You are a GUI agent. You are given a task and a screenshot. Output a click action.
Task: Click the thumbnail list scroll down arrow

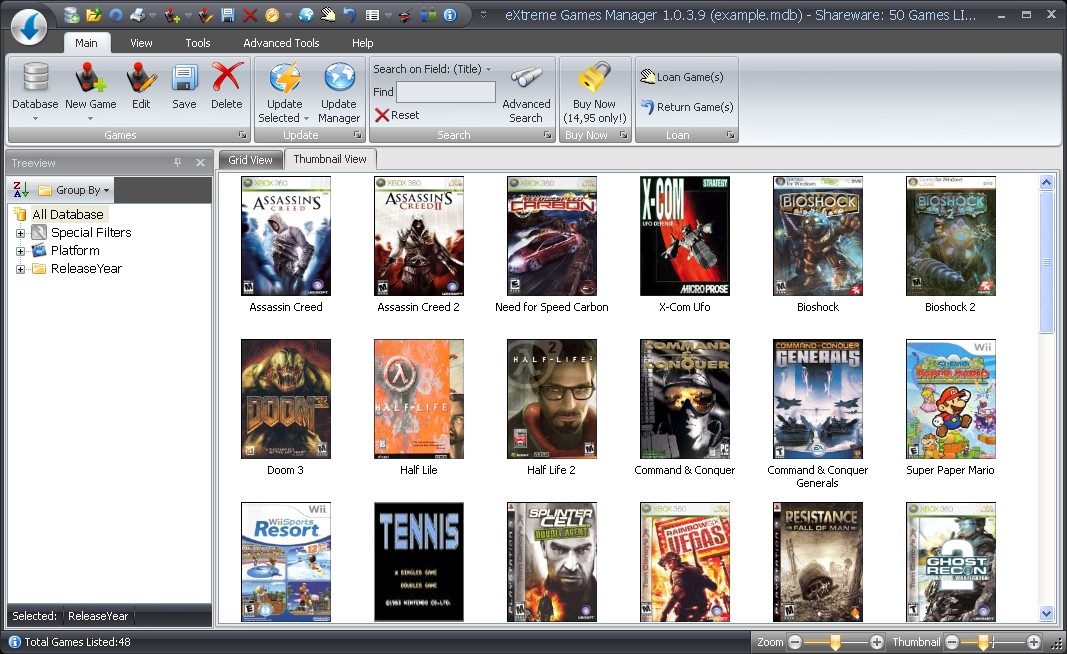click(x=1046, y=613)
